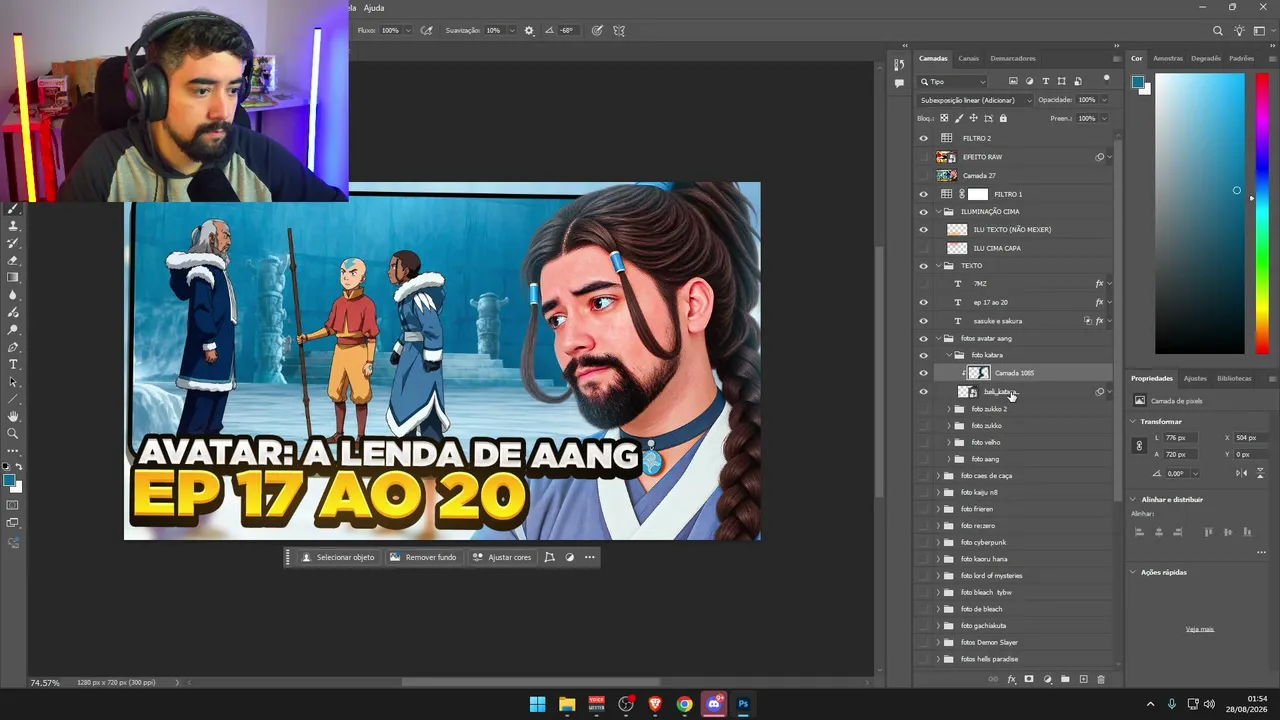Lock image pixels brush icon
The image size is (1280, 720).
click(959, 118)
